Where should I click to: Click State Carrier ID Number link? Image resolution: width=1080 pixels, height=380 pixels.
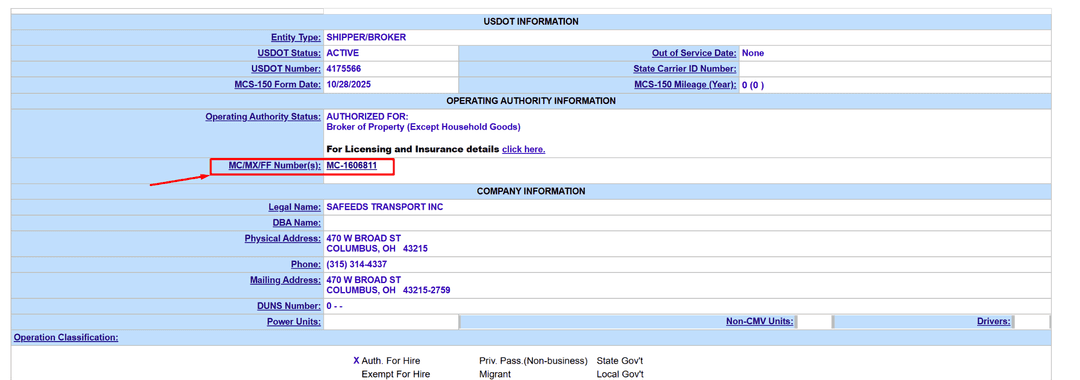click(x=685, y=69)
